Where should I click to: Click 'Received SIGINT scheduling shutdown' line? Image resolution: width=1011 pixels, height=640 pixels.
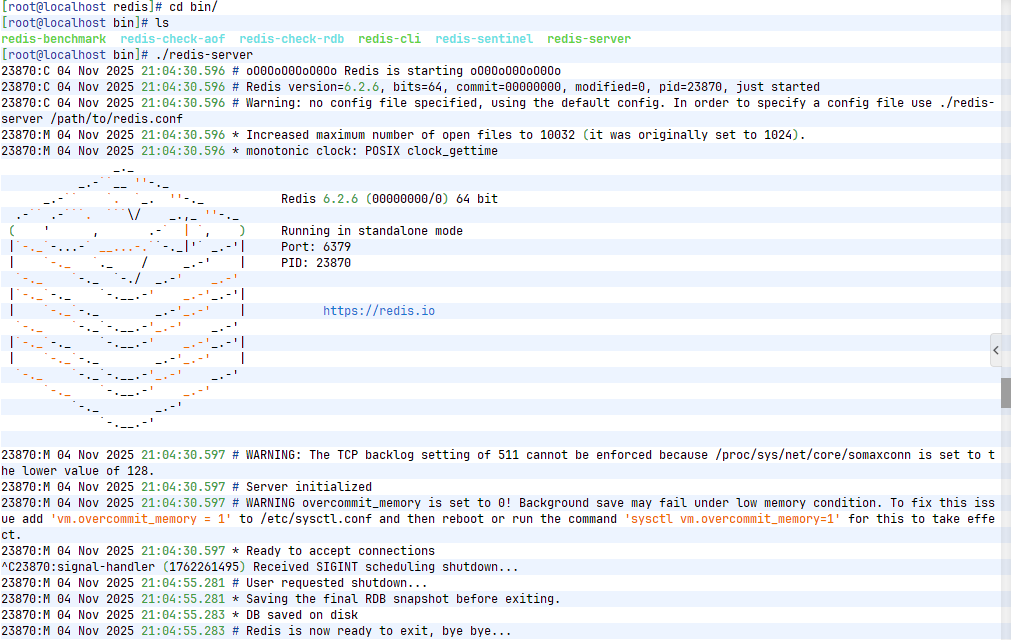coord(260,567)
